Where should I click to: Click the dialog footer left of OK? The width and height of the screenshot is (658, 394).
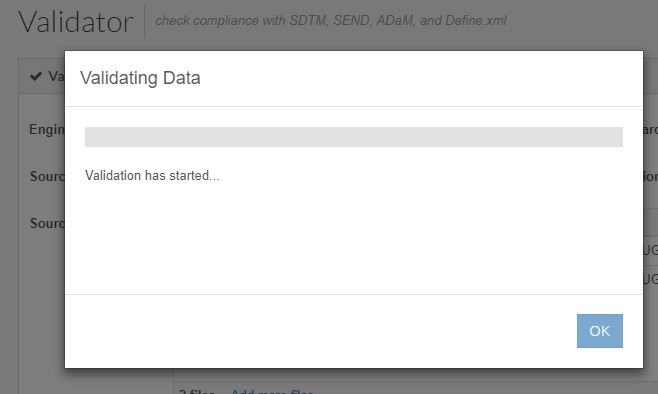coord(319,331)
